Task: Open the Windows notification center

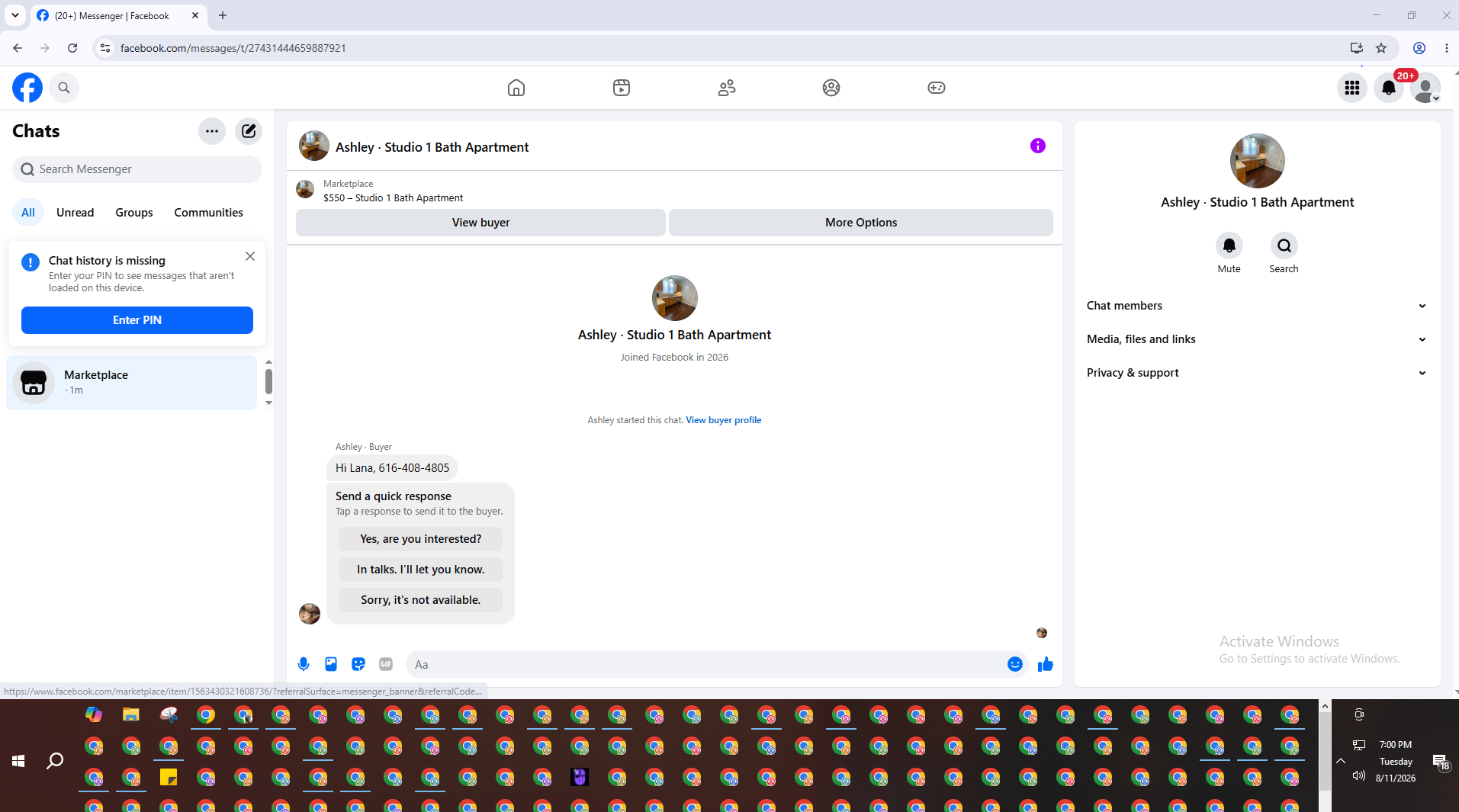Action: point(1440,761)
